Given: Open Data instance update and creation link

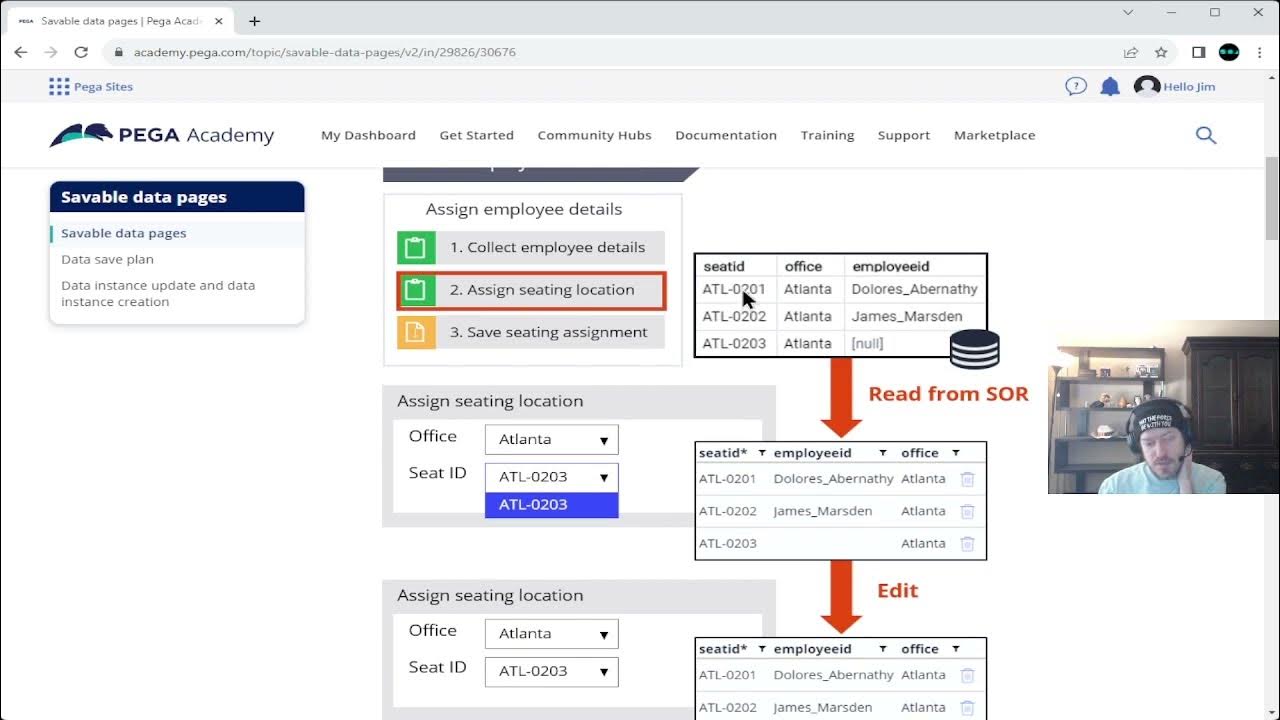Looking at the screenshot, I should tap(158, 293).
